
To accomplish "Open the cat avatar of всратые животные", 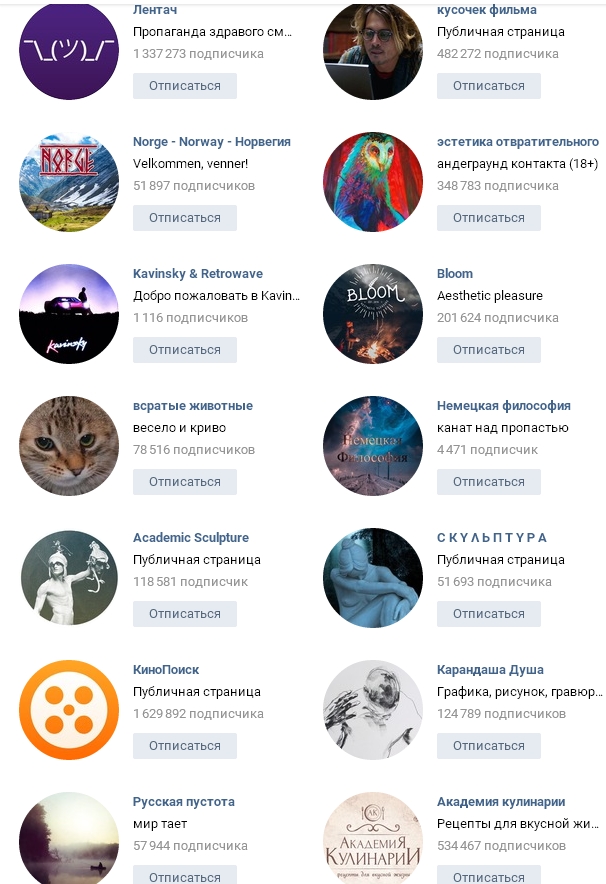I will click(x=69, y=446).
